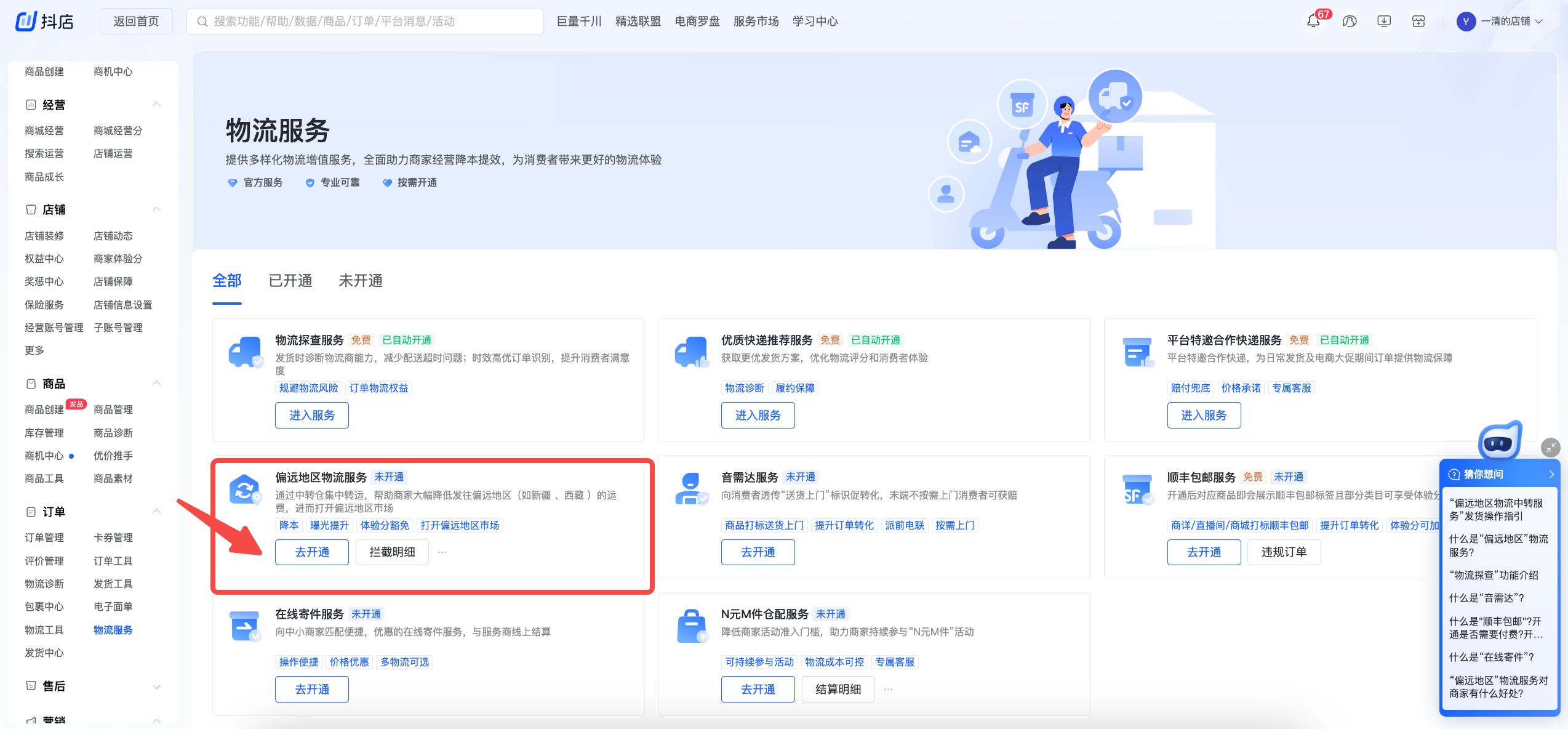
Task: Click the 顺丰包邮服务 SF icon
Action: point(1138,489)
